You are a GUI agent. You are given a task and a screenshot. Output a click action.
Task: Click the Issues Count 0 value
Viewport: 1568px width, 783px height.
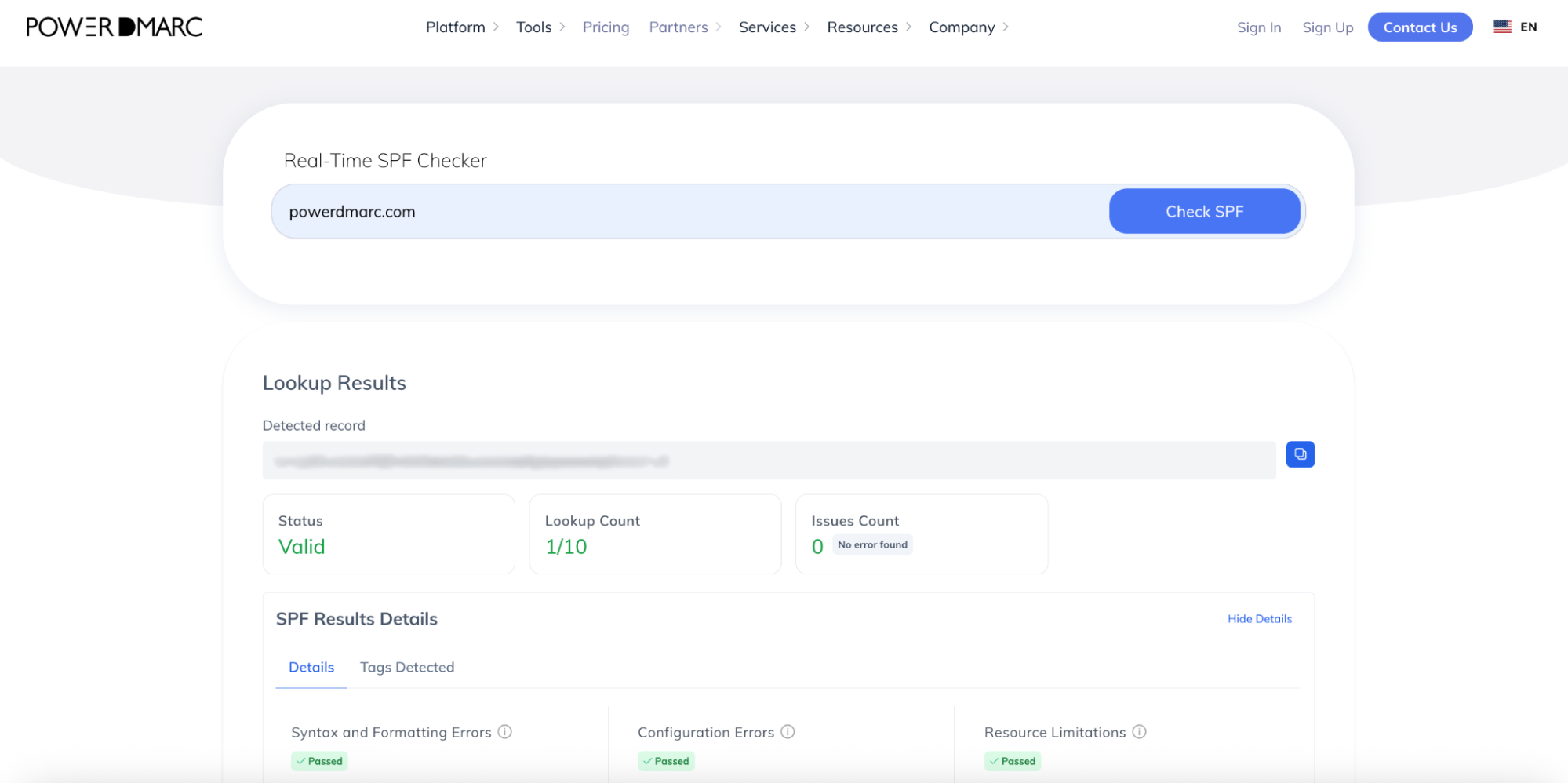817,547
